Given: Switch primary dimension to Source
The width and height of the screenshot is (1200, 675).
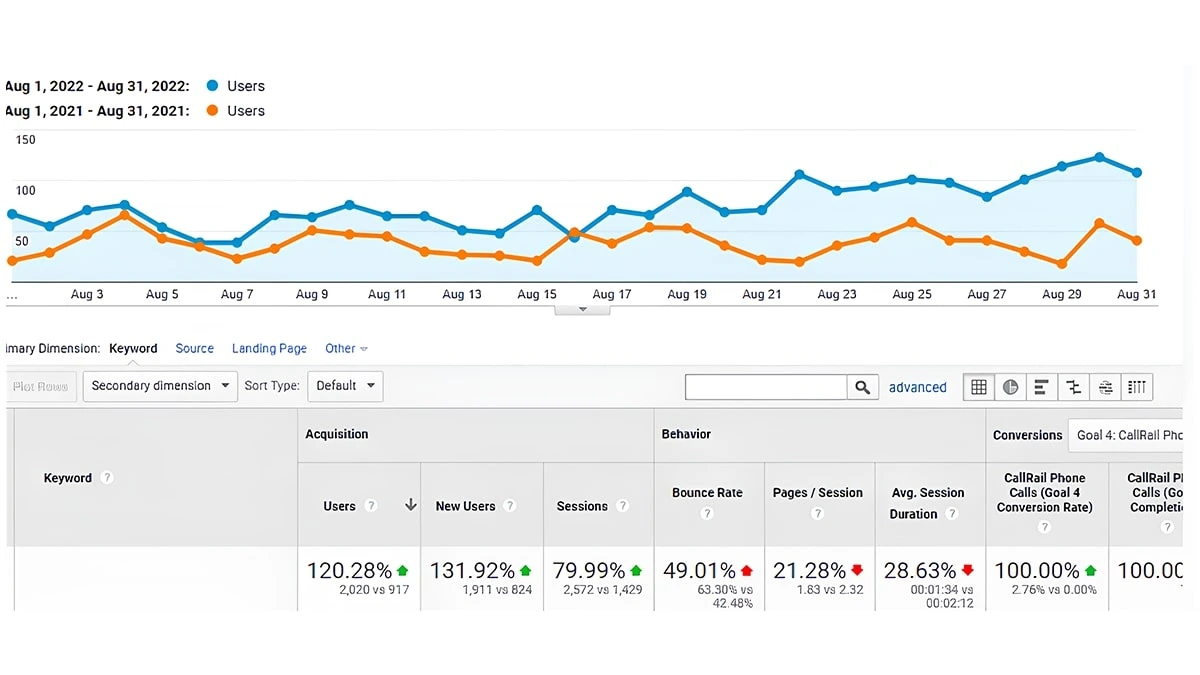Looking at the screenshot, I should 194,348.
